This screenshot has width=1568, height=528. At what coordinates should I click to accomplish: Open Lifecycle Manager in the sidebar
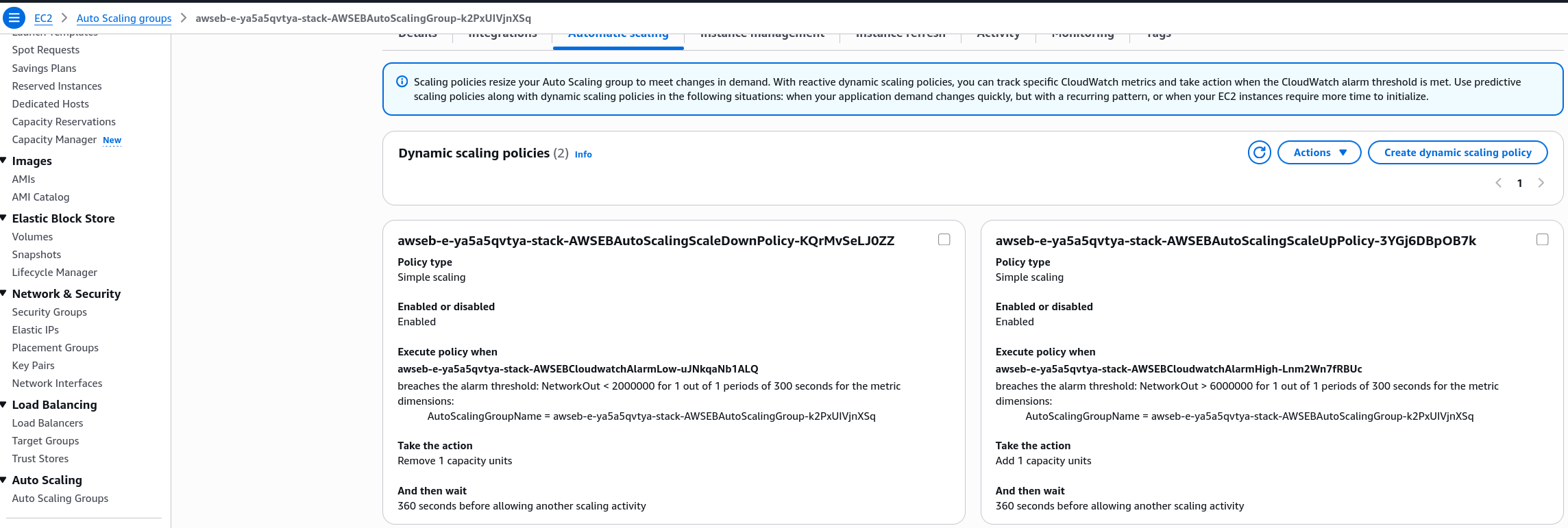click(x=55, y=273)
